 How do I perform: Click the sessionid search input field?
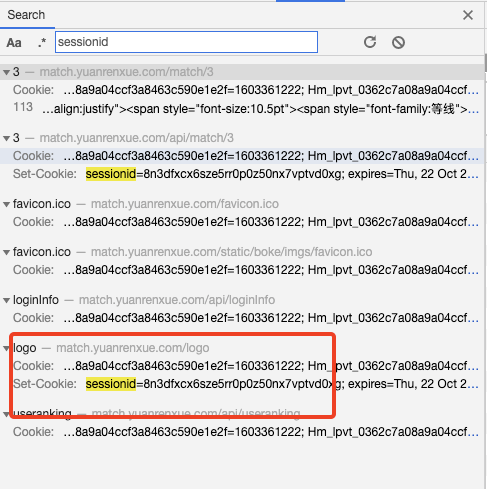pos(186,42)
